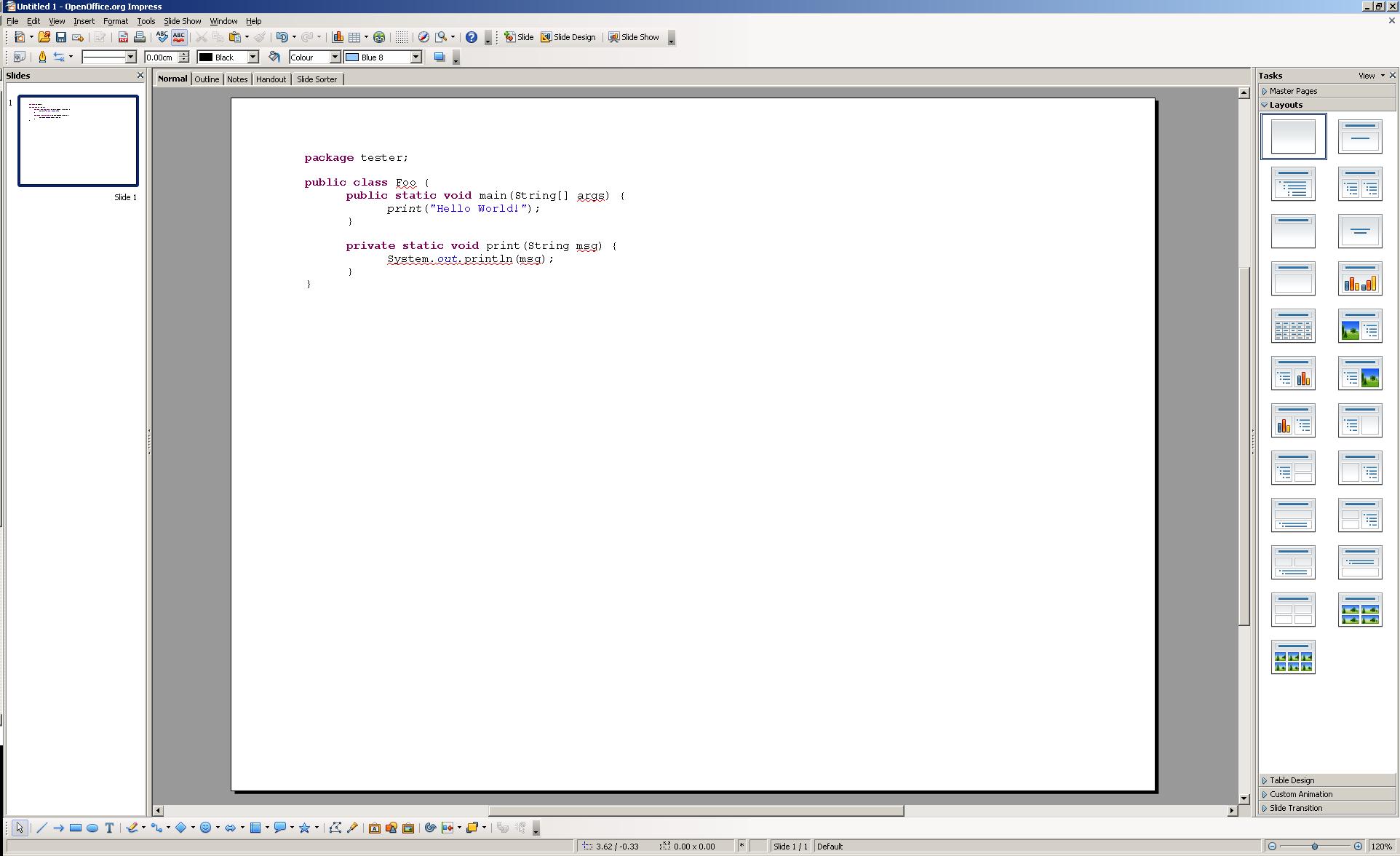The width and height of the screenshot is (1400, 856).
Task: Open the Format menu
Action: [x=115, y=21]
